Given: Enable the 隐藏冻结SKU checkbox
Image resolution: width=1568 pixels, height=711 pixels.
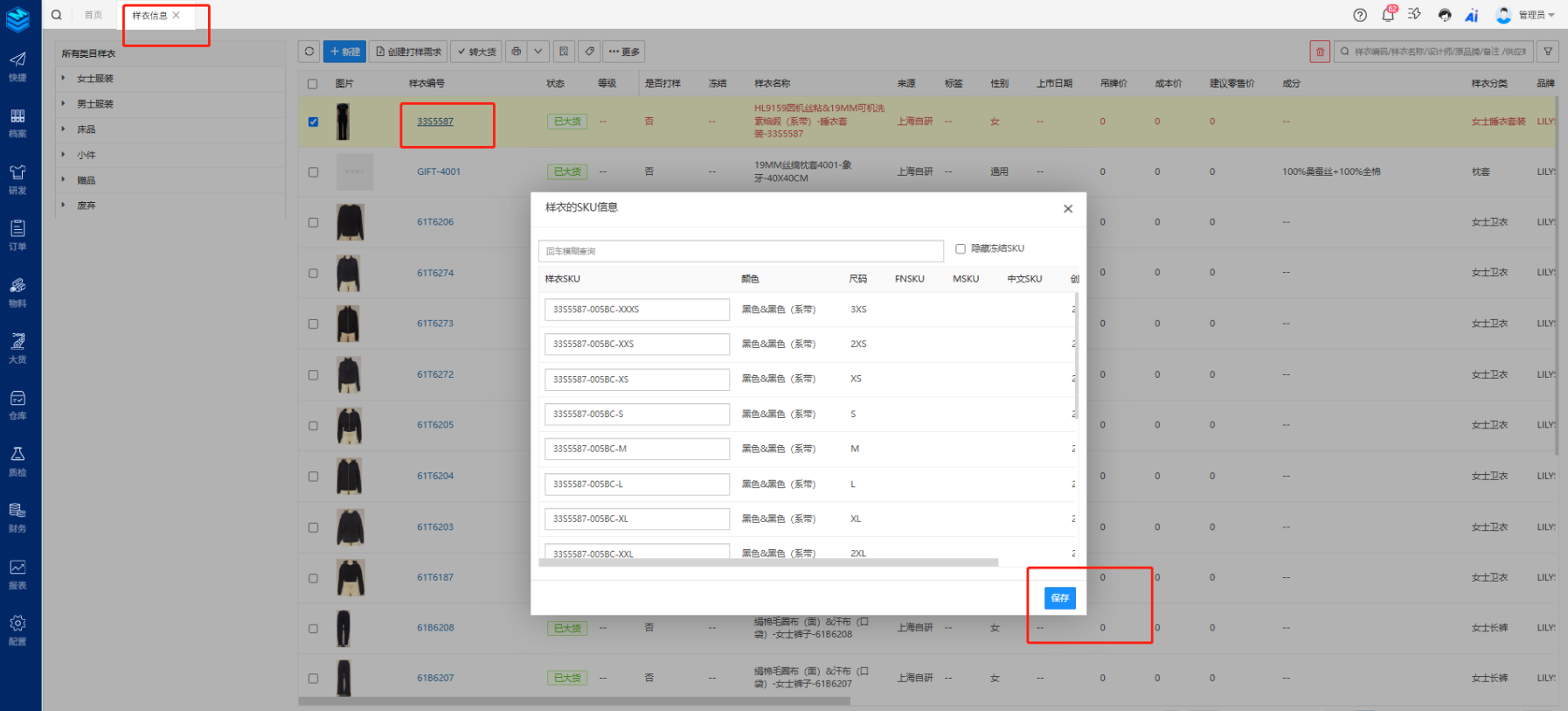Looking at the screenshot, I should [961, 248].
